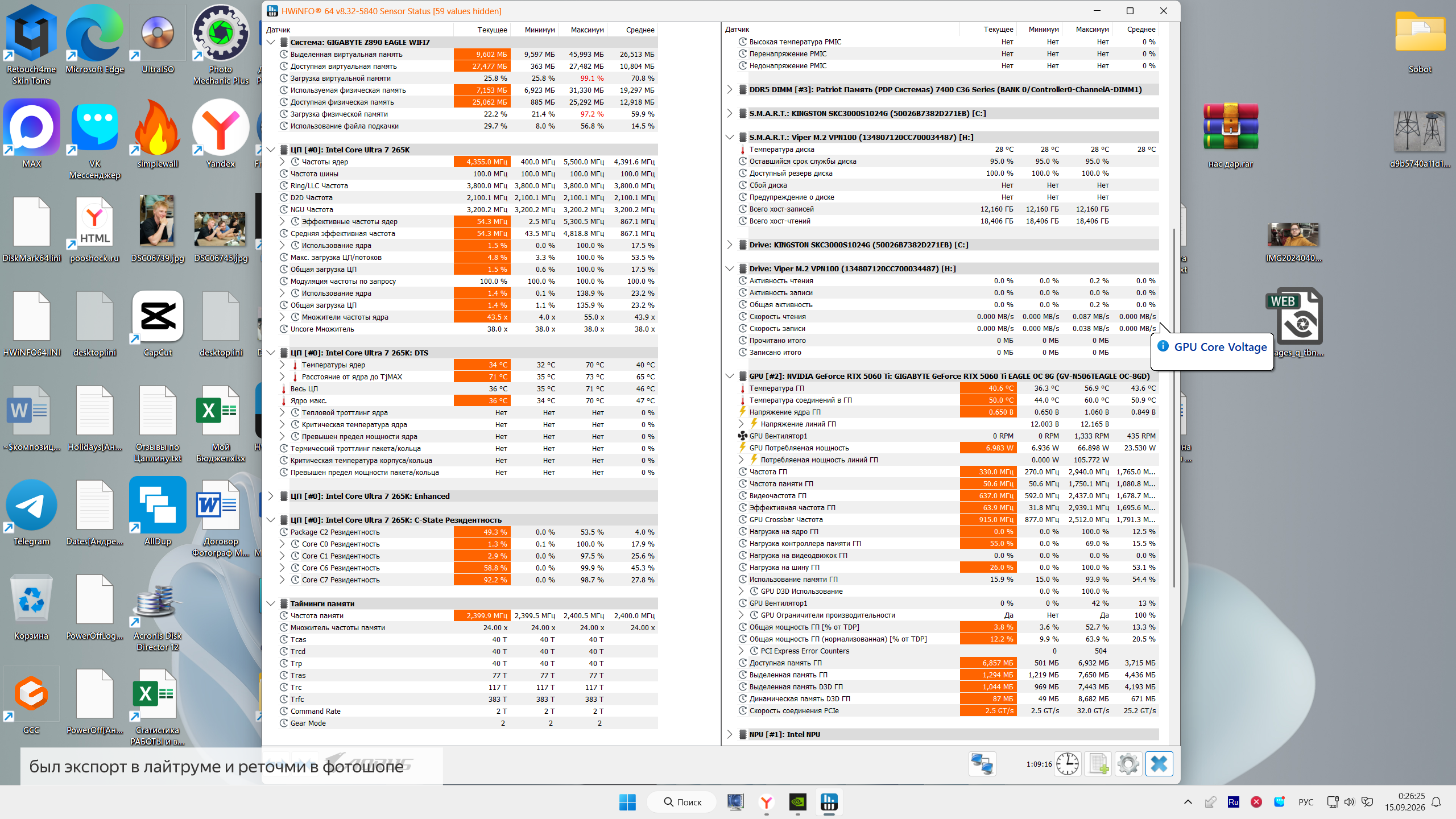Viewport: 1456px width, 819px height.
Task: Expand the Эффективные частоты ядер row
Action: point(282,221)
